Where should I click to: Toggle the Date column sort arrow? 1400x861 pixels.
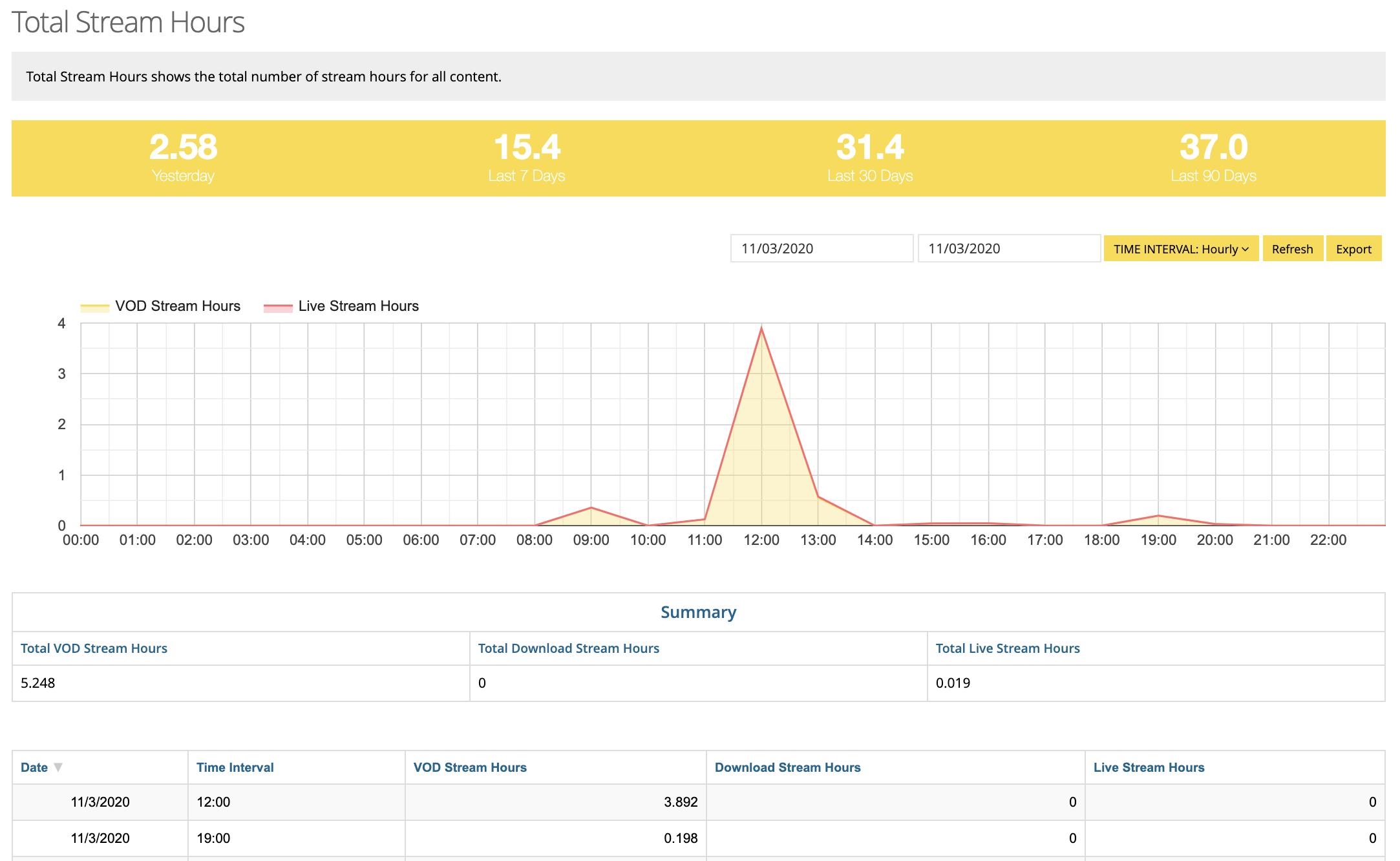(58, 767)
